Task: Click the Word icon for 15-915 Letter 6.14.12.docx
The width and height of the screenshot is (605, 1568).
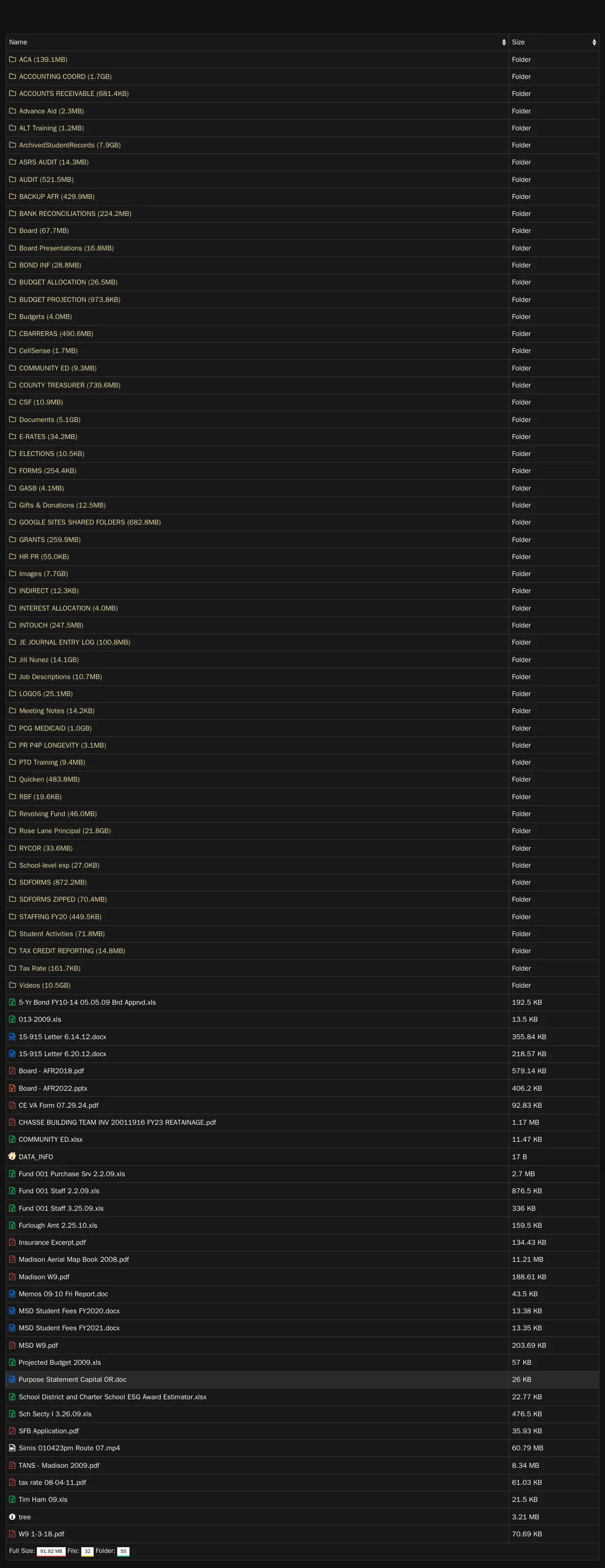Action: tap(12, 1037)
